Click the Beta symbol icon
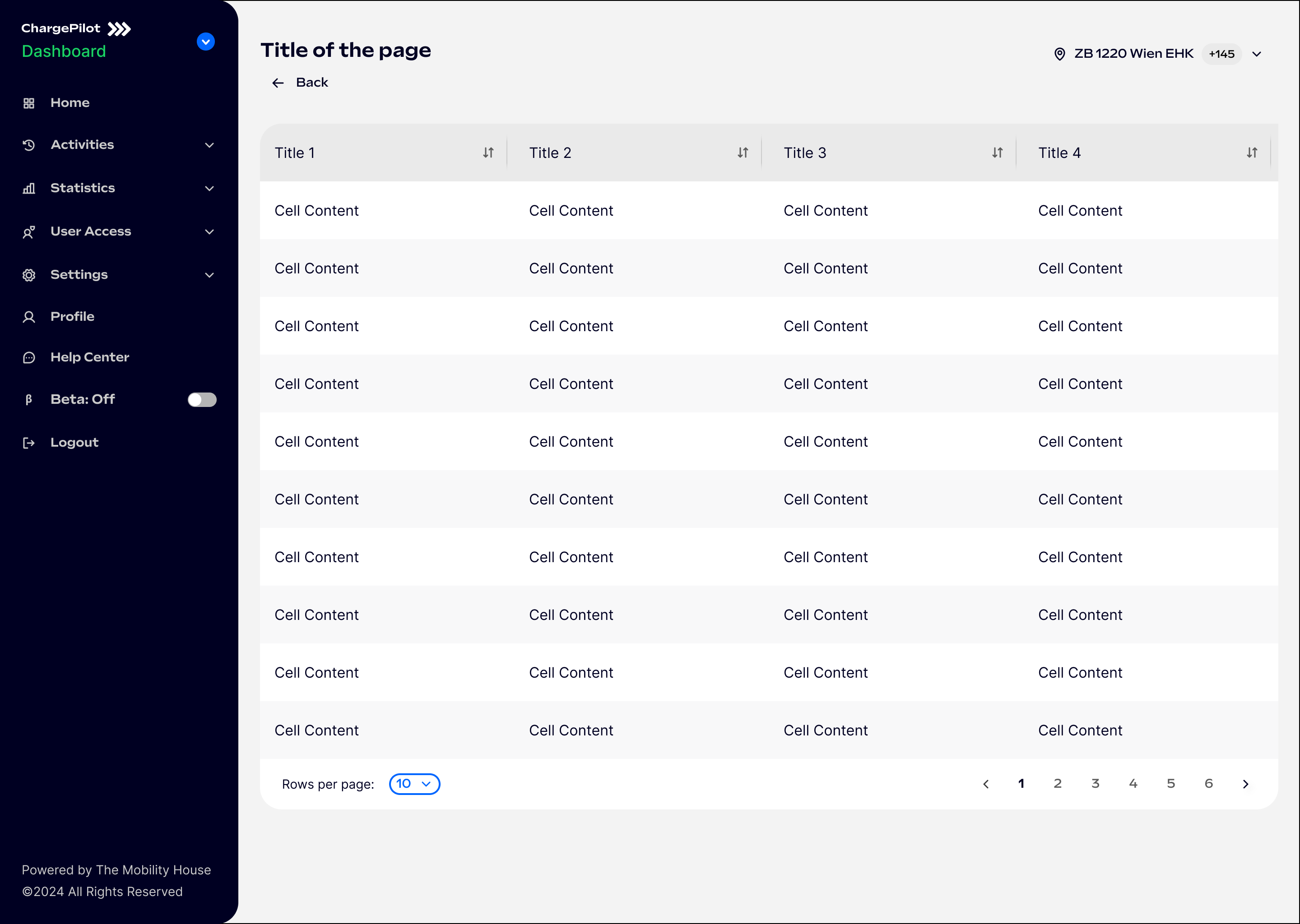This screenshot has width=1300, height=924. tap(29, 399)
